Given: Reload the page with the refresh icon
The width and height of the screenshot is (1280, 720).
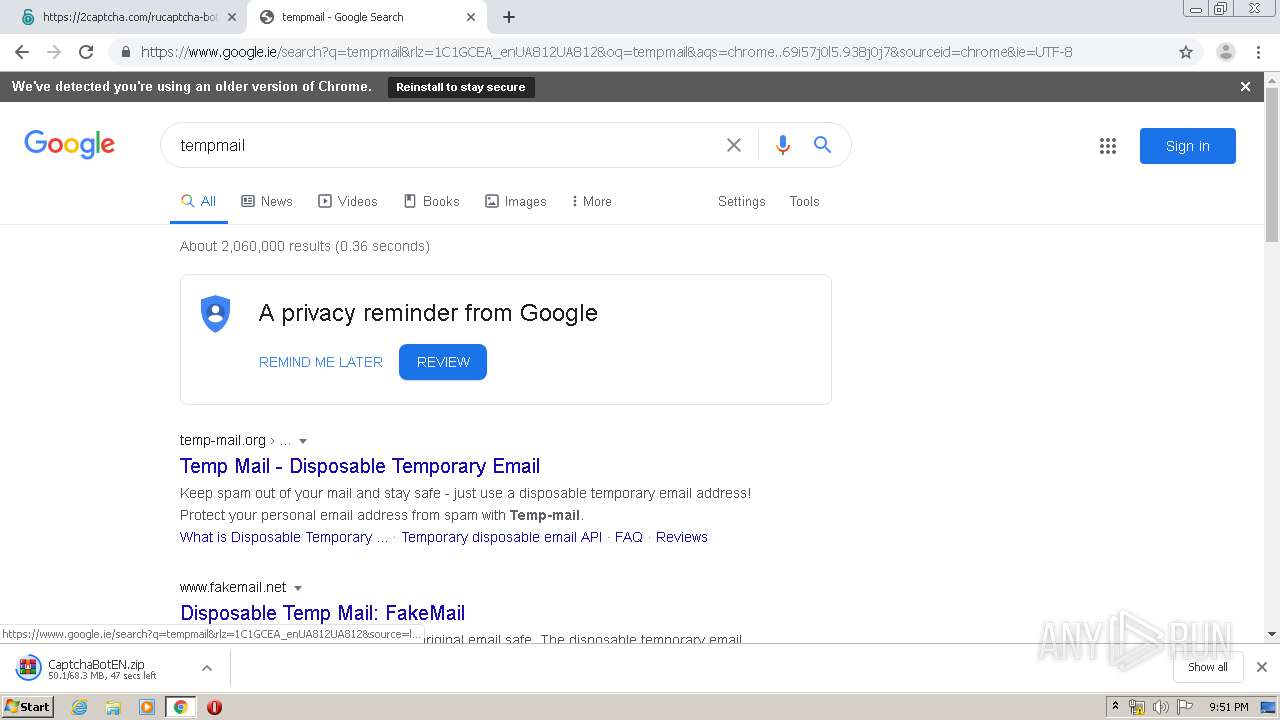Looking at the screenshot, I should point(86,52).
